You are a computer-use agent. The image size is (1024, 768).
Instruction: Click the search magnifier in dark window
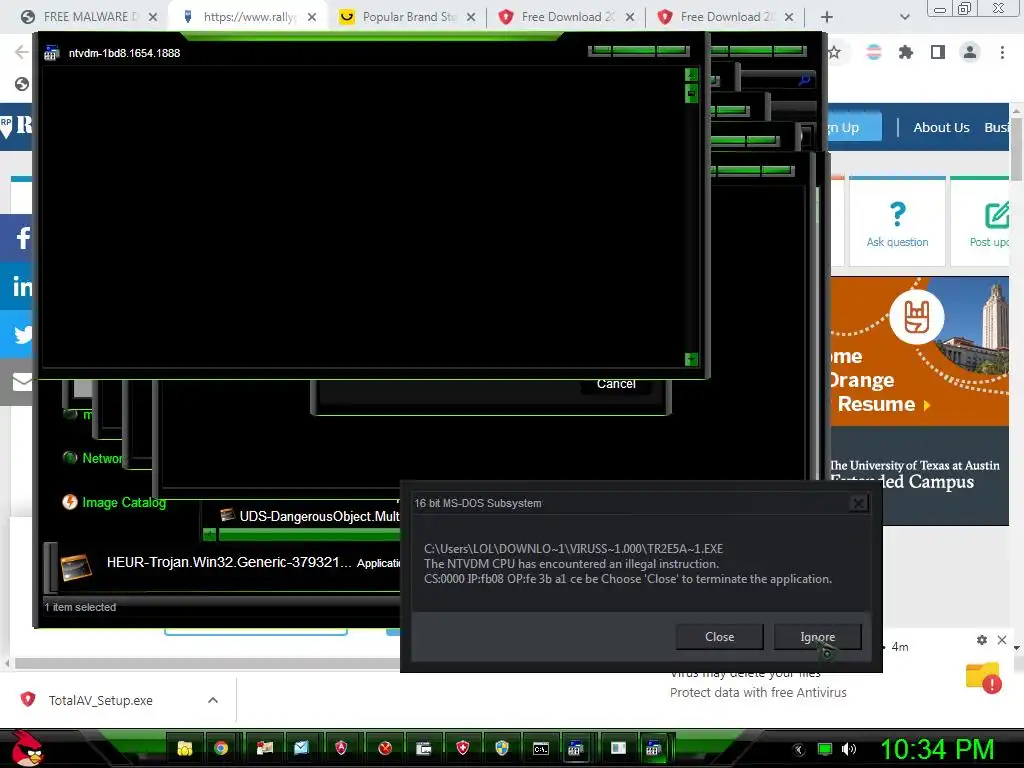805,80
